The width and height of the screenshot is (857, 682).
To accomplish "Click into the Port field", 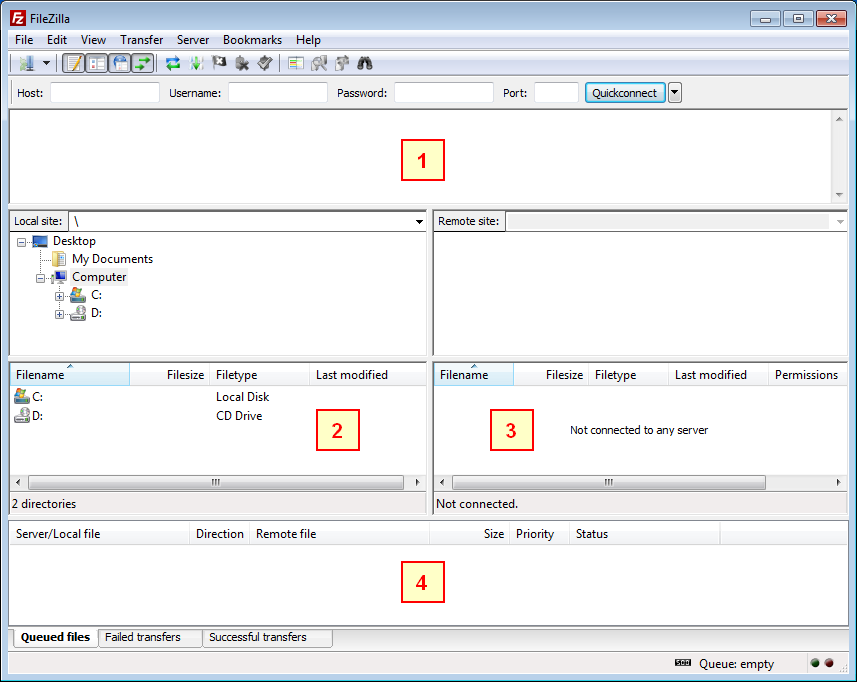I will pyautogui.click(x=556, y=92).
